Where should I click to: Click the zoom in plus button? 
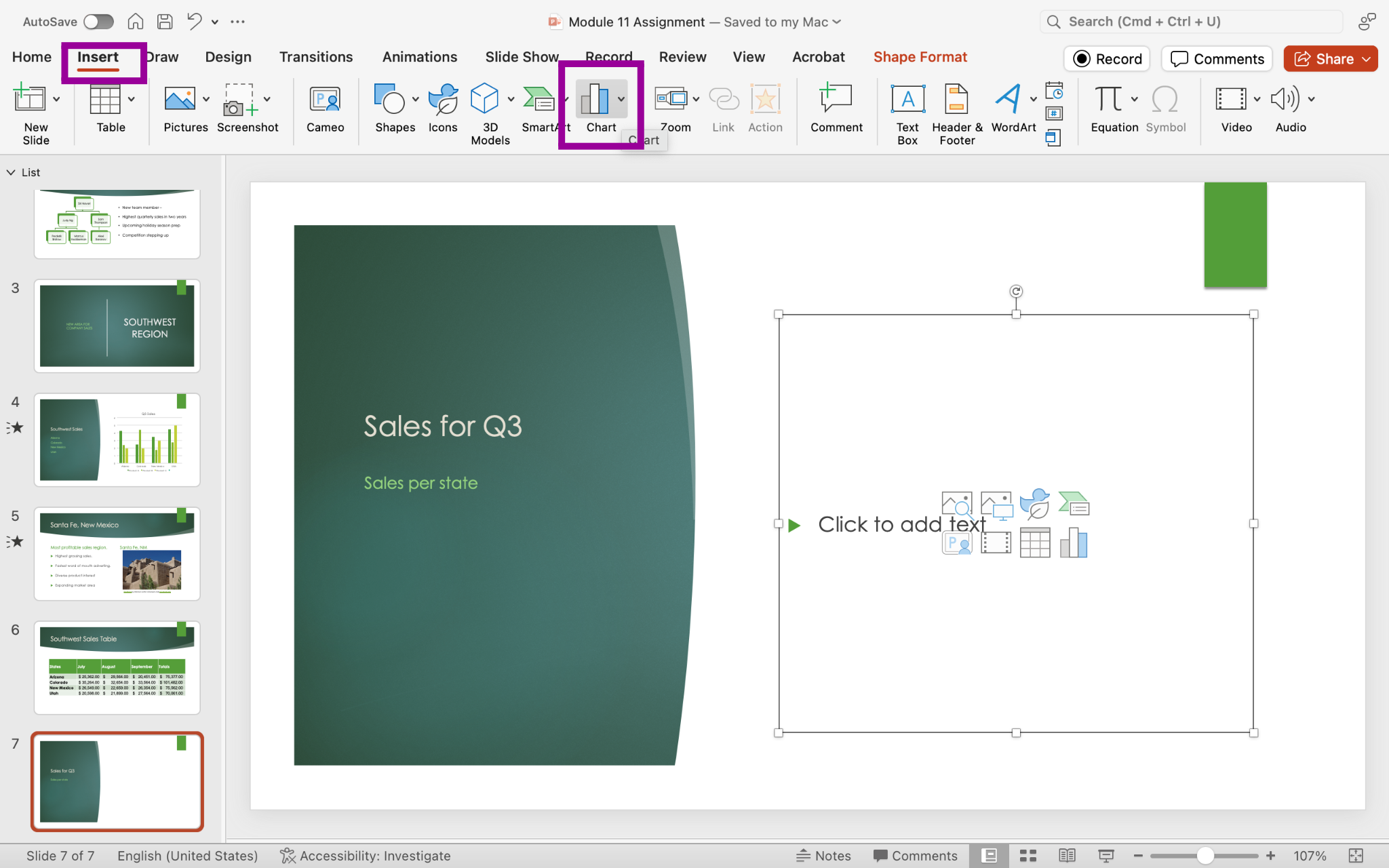click(1271, 856)
